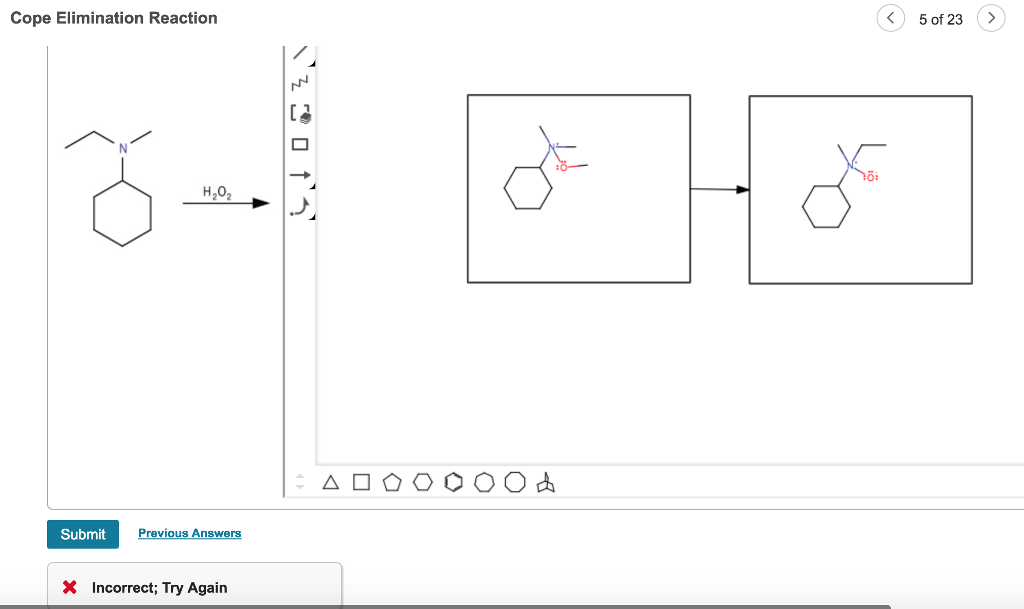Select the cyclopropane triangle template
Viewport: 1024px width, 609px height.
(331, 482)
